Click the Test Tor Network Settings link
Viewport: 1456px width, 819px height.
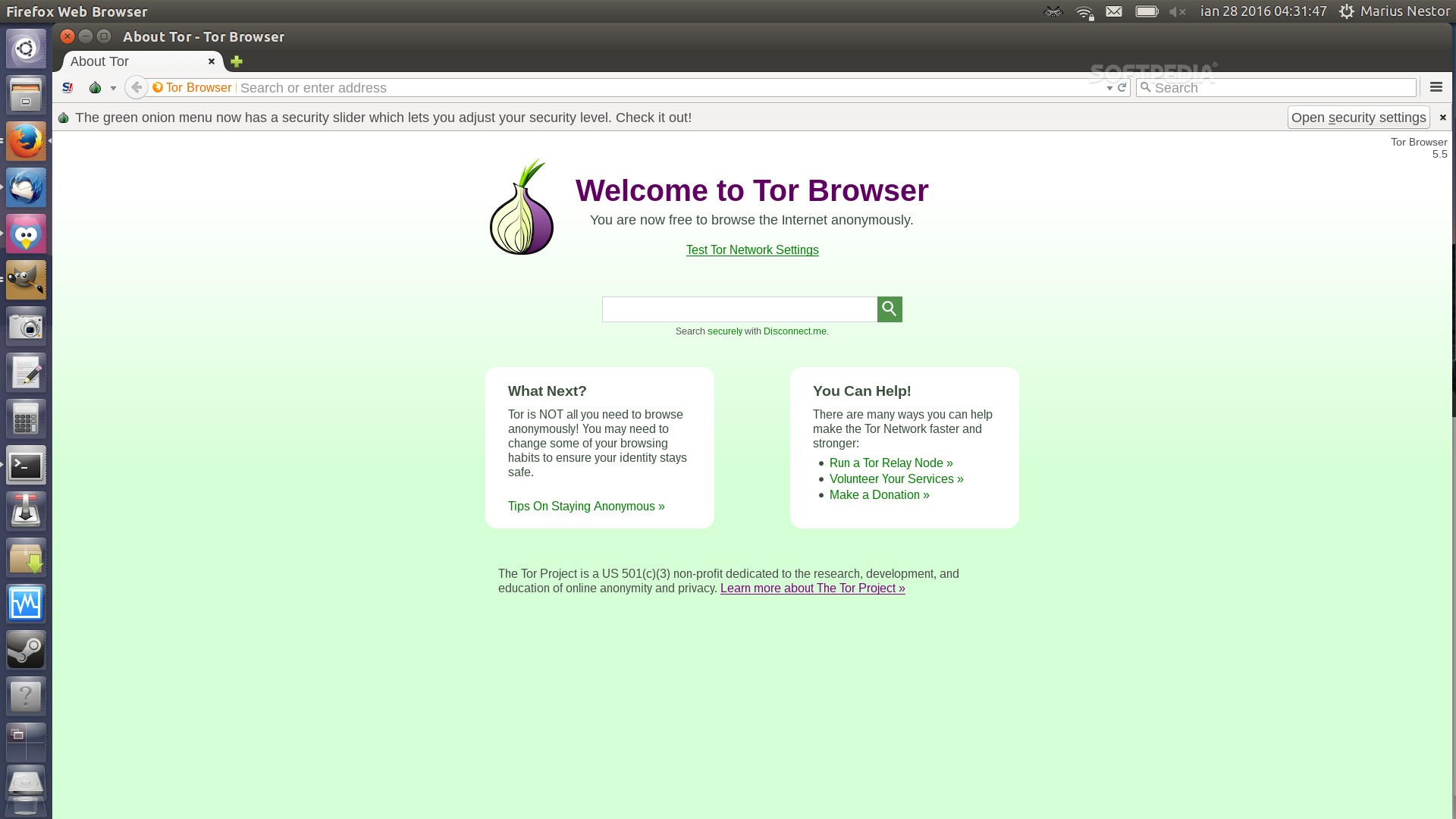tap(752, 250)
